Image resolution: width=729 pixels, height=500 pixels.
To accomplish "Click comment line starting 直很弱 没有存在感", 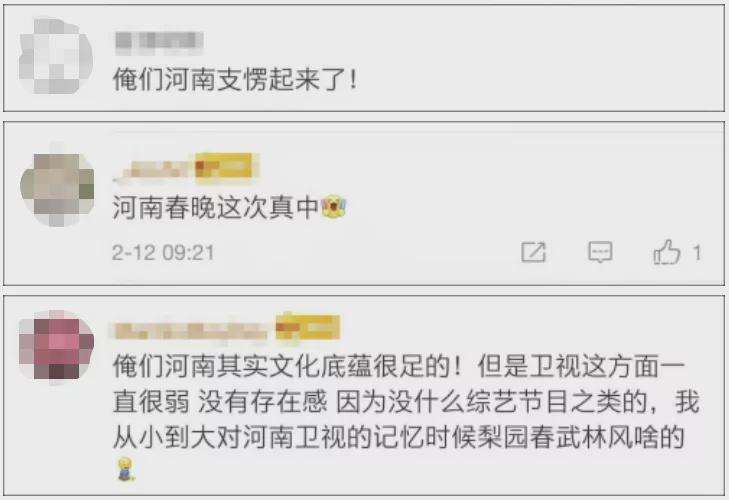I will pyautogui.click(x=406, y=402).
